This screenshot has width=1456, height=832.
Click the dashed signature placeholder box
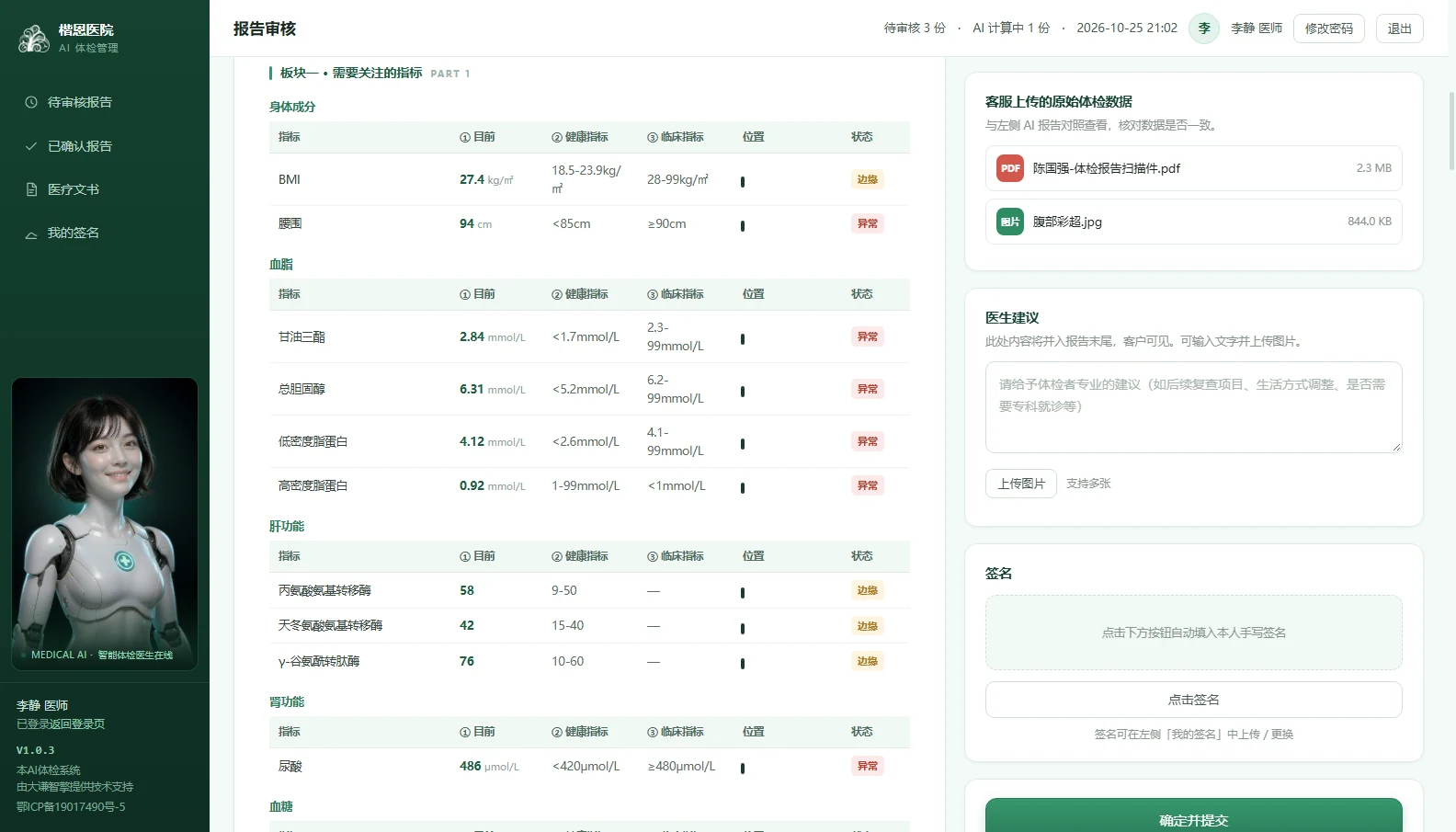(1194, 633)
